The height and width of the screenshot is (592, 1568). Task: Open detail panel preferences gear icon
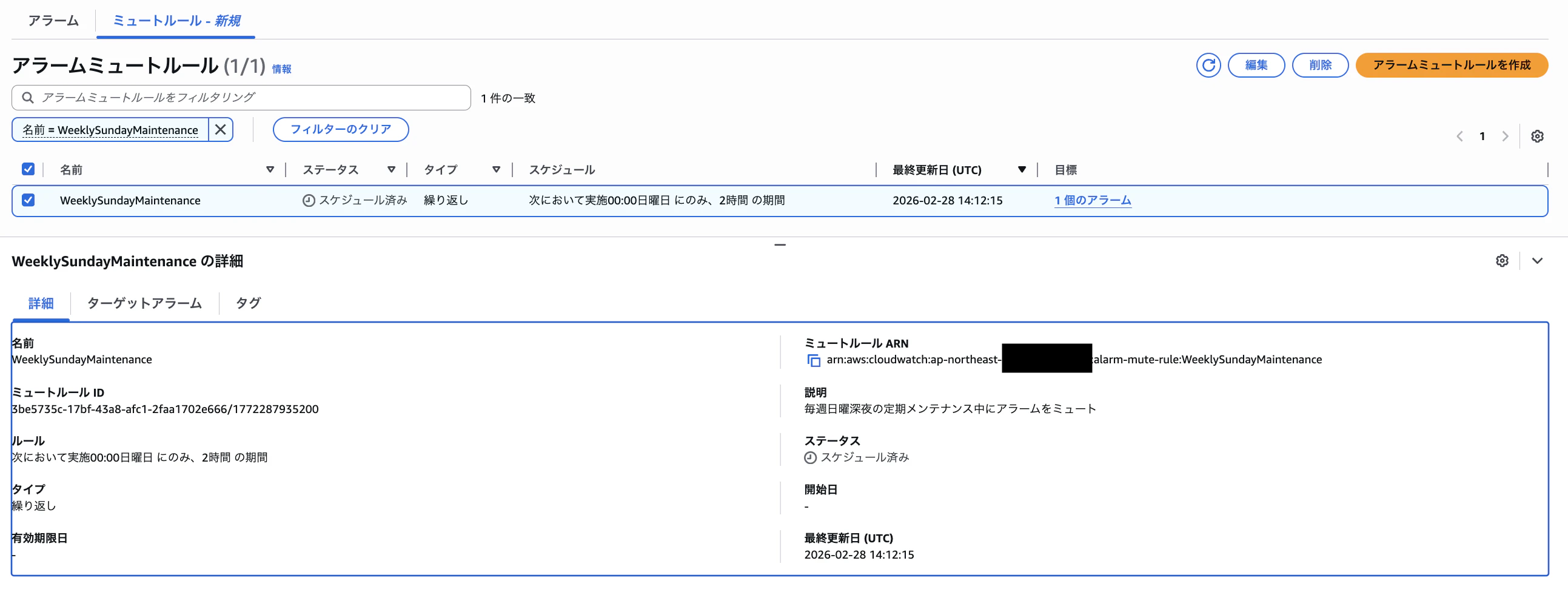[x=1502, y=261]
